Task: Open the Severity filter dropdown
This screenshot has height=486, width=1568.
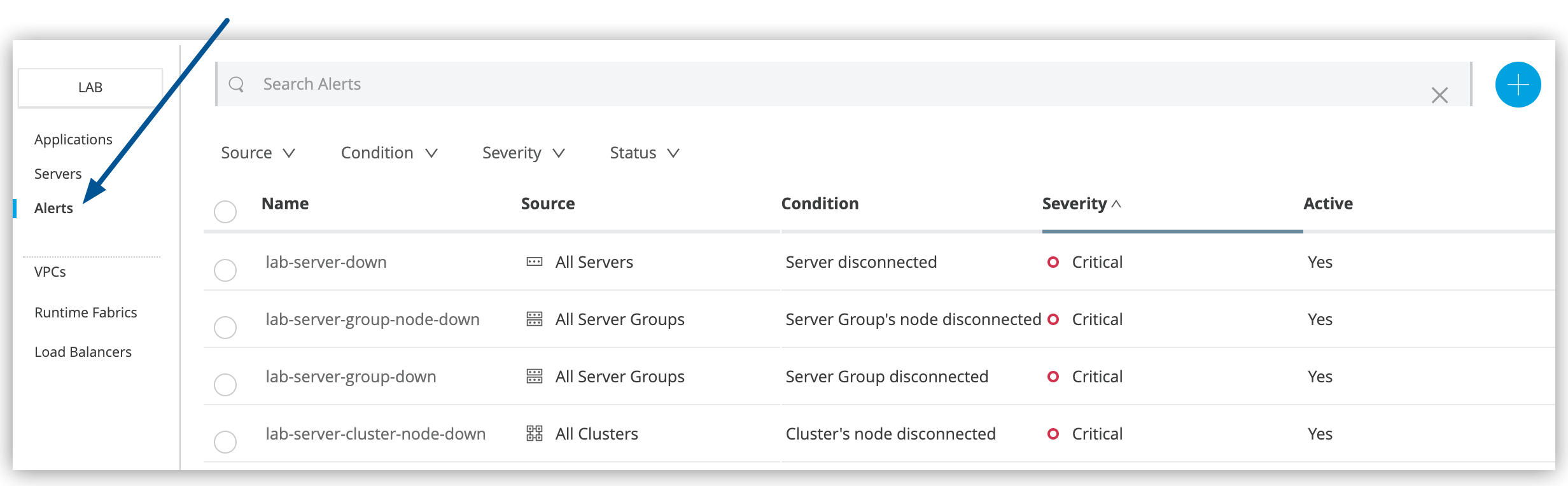Action: click(523, 153)
